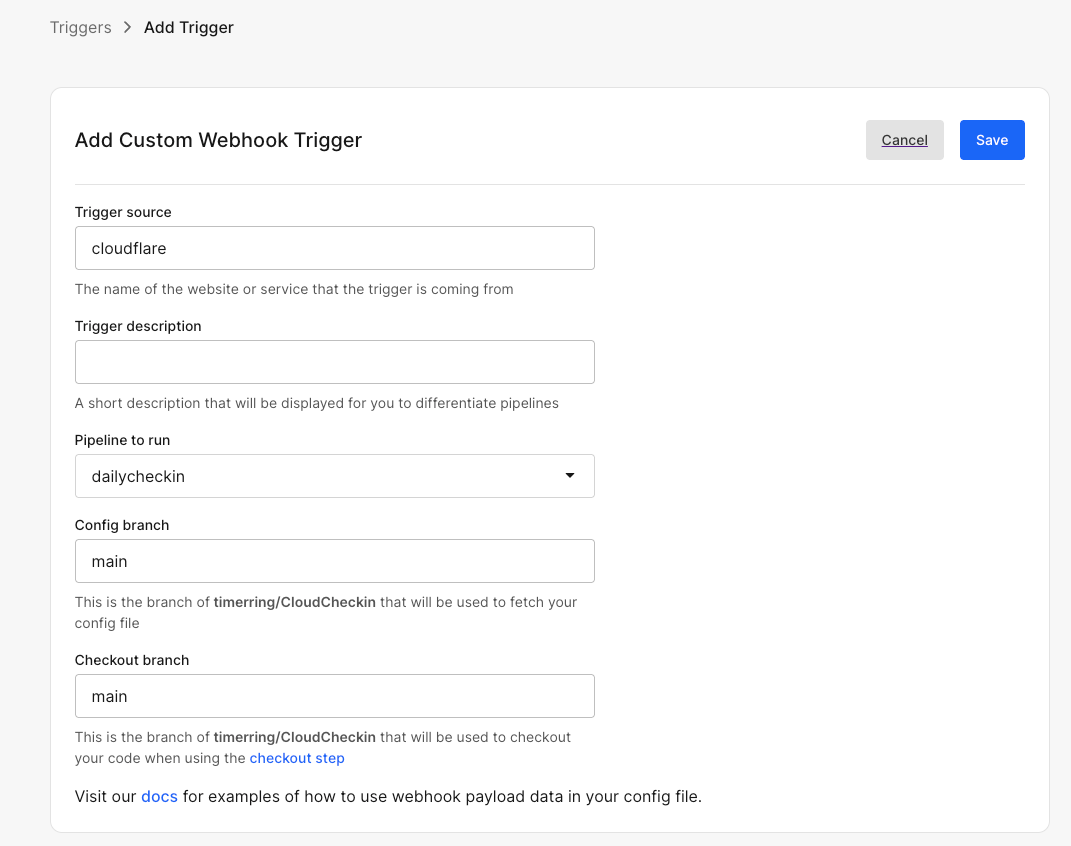Click the Trigger source label
The height and width of the screenshot is (846, 1071).
(123, 212)
